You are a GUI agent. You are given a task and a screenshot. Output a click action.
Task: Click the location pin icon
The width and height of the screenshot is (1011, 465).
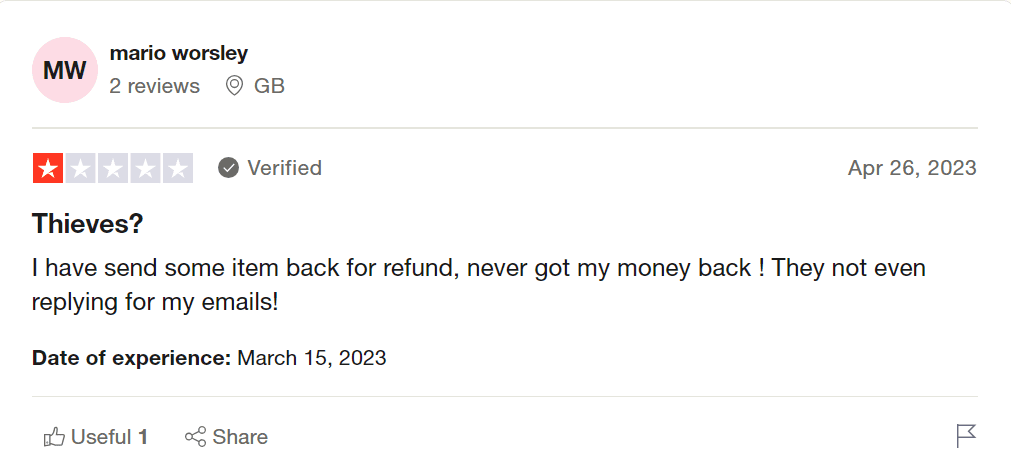point(234,86)
